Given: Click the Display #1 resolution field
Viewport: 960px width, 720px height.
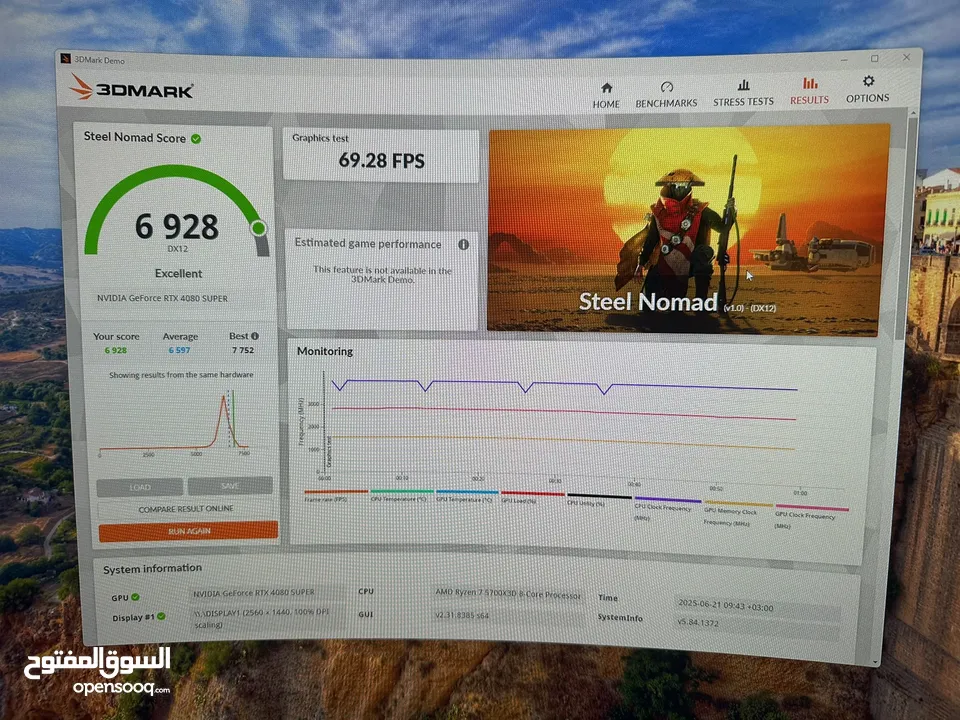Looking at the screenshot, I should click(267, 618).
